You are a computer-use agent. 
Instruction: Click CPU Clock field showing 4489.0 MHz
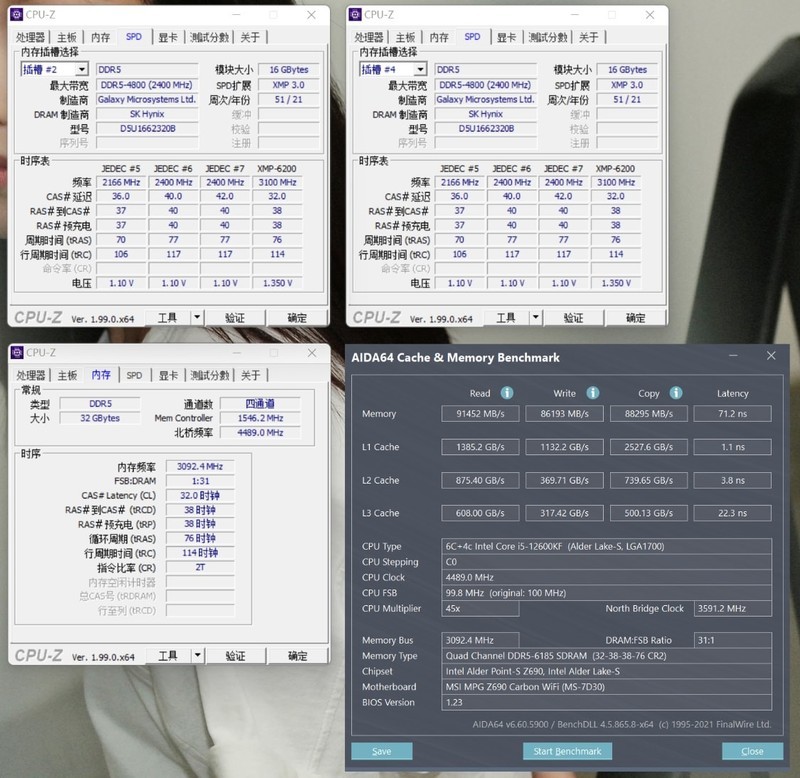pos(606,578)
